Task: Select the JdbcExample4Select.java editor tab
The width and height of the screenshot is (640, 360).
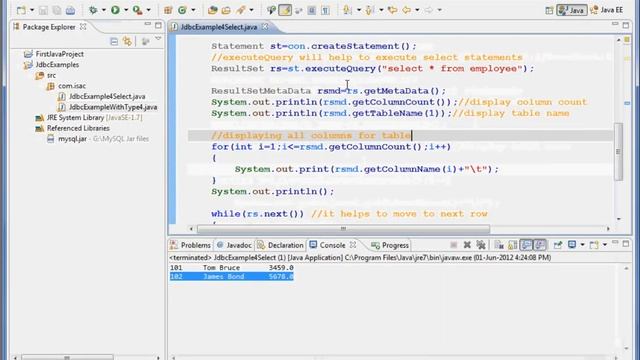Action: 219,27
